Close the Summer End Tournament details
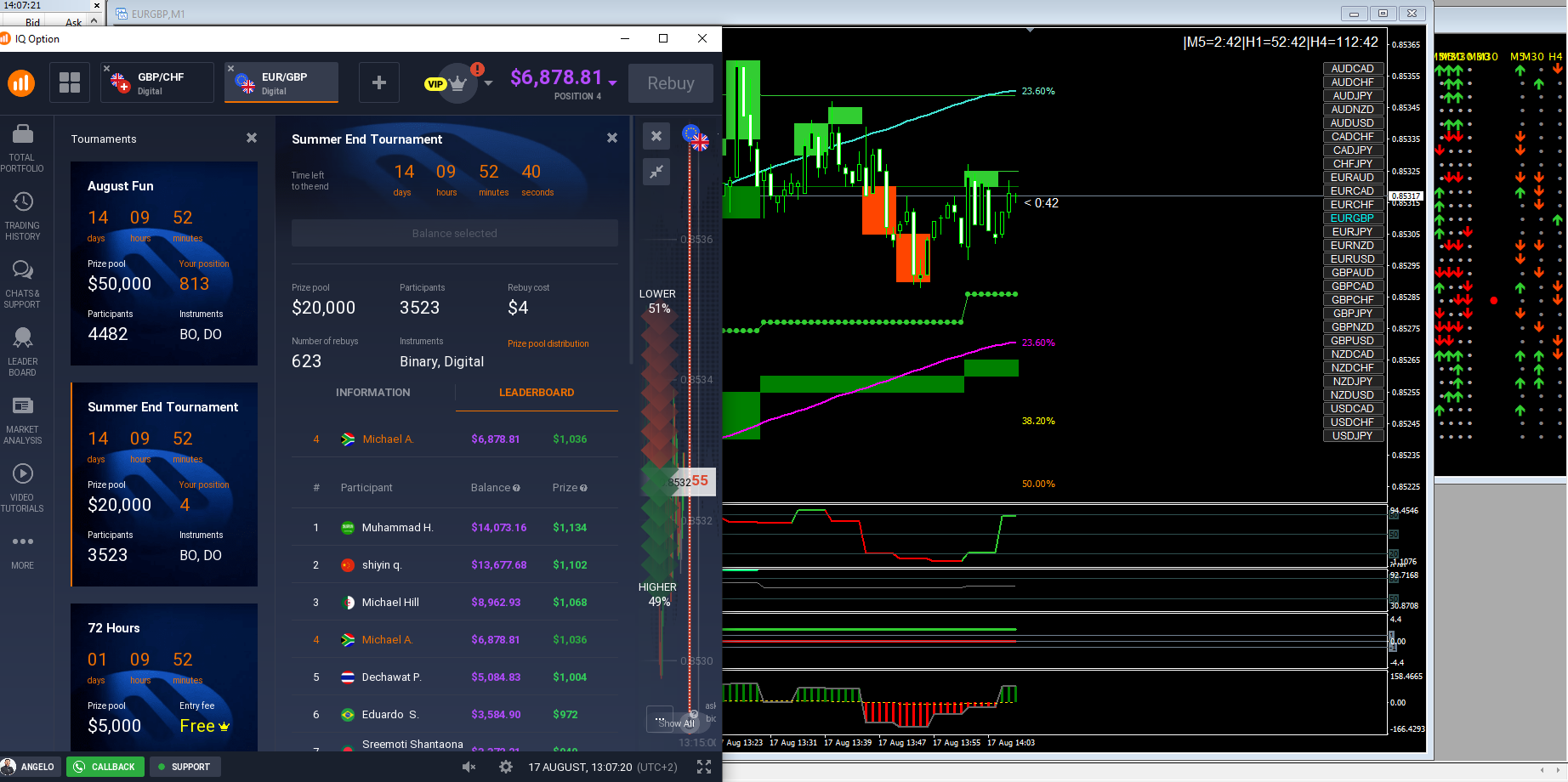The height and width of the screenshot is (782, 1568). click(612, 138)
